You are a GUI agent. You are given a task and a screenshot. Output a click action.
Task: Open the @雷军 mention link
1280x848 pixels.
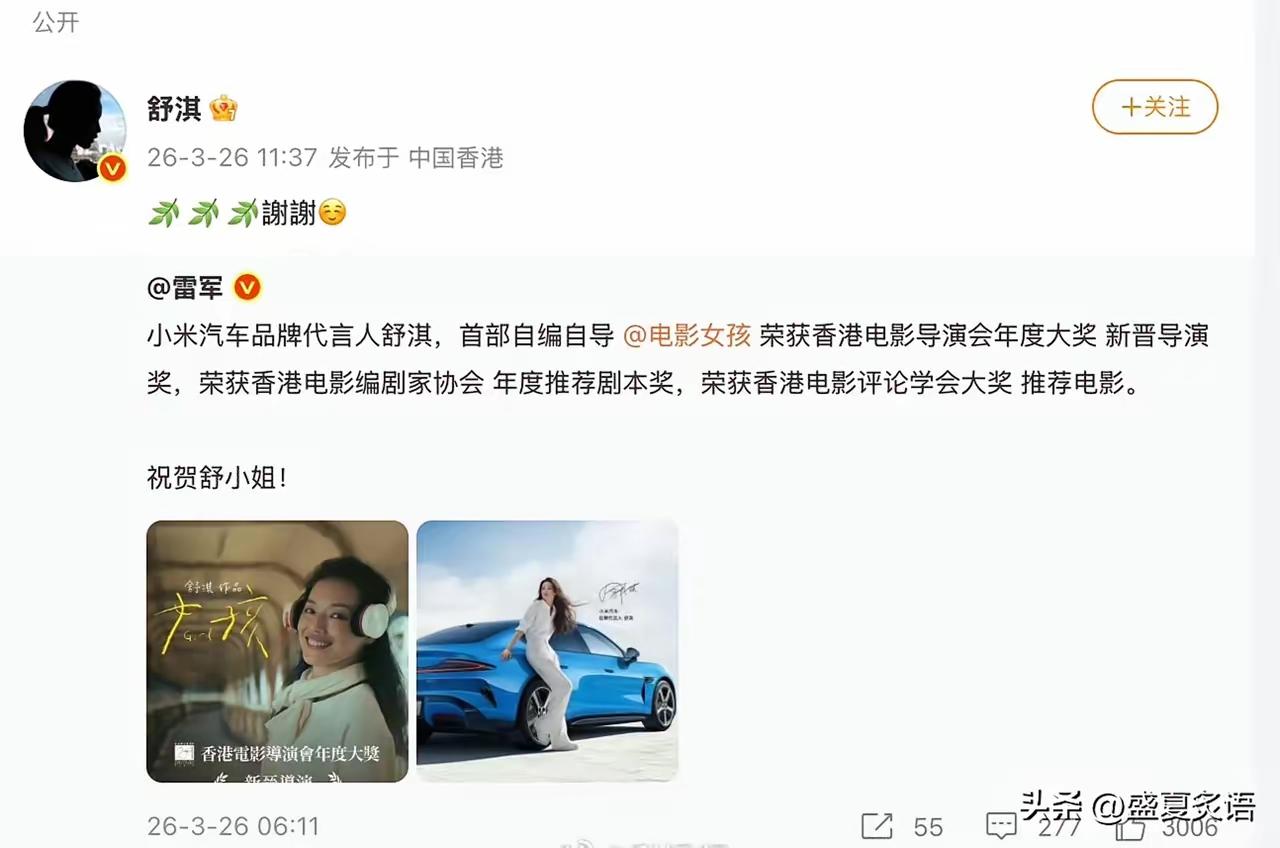click(185, 288)
